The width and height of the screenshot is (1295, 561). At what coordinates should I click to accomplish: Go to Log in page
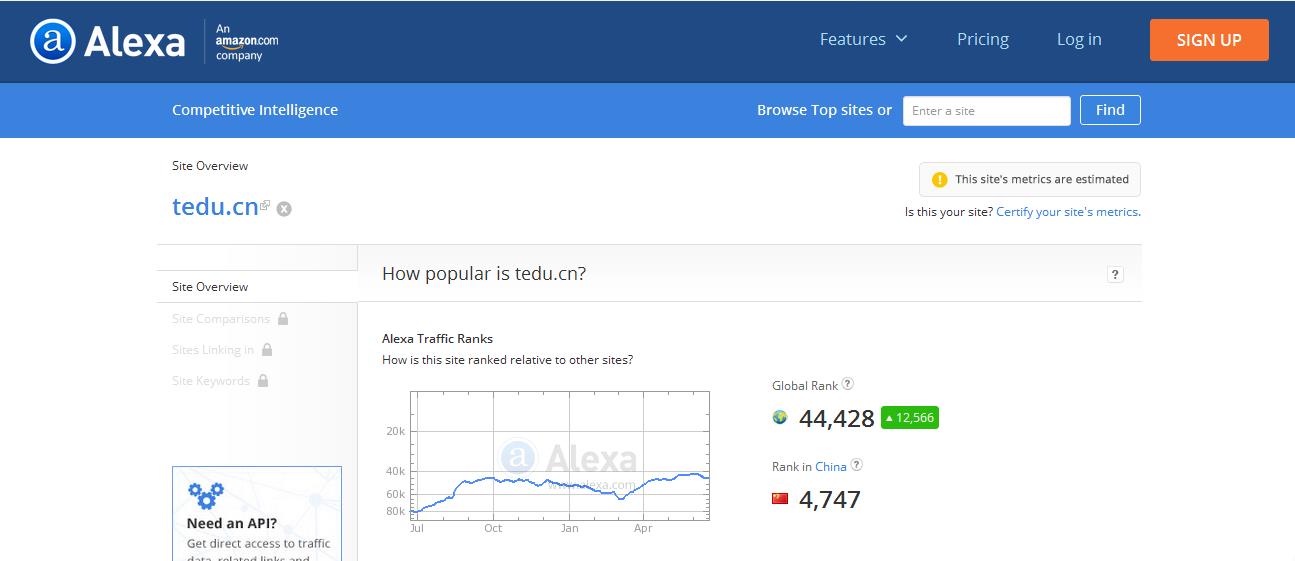pyautogui.click(x=1079, y=39)
